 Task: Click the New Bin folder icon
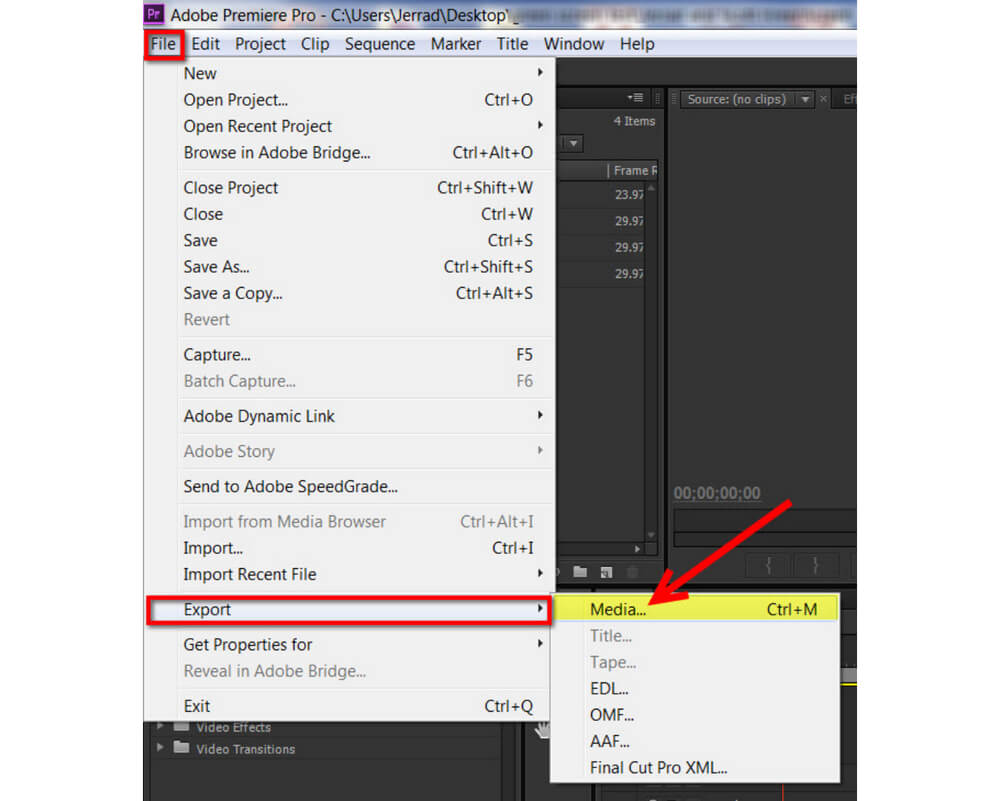pyautogui.click(x=580, y=572)
